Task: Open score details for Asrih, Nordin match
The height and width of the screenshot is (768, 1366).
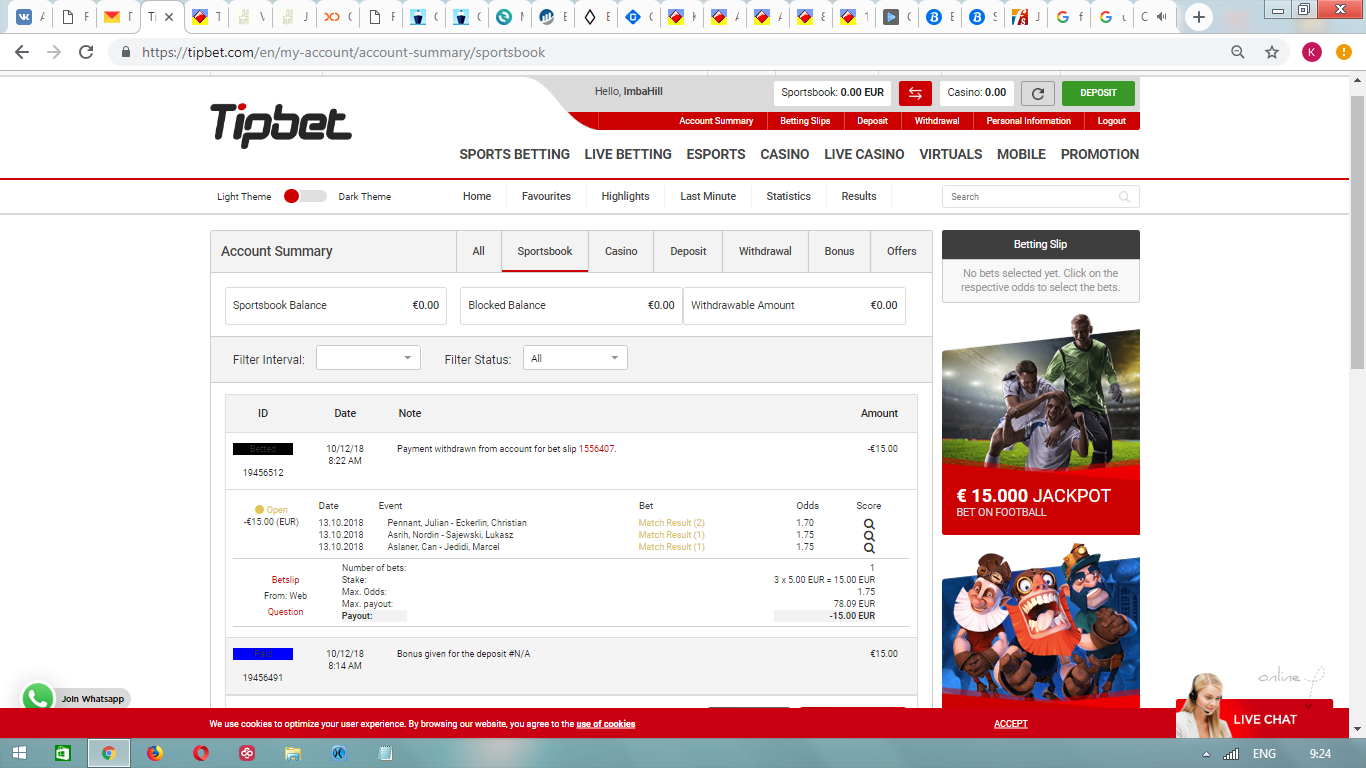Action: [869, 536]
